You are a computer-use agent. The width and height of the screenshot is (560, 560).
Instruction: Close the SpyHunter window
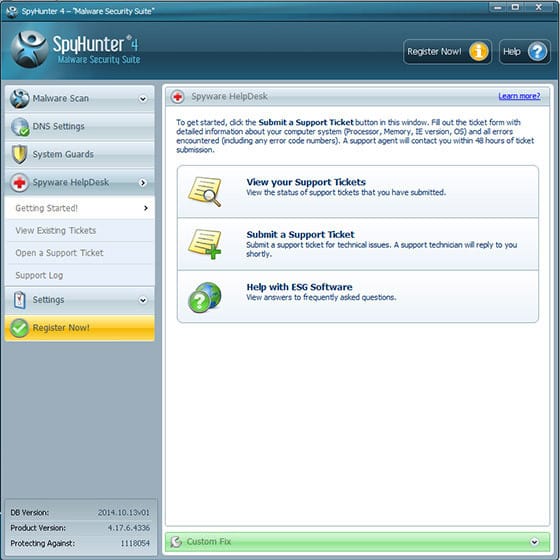538,7
